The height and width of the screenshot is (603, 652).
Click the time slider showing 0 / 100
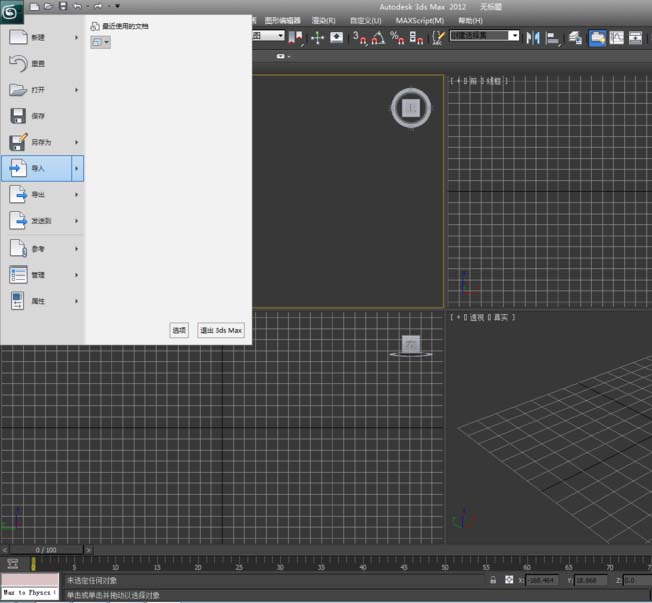[x=46, y=550]
